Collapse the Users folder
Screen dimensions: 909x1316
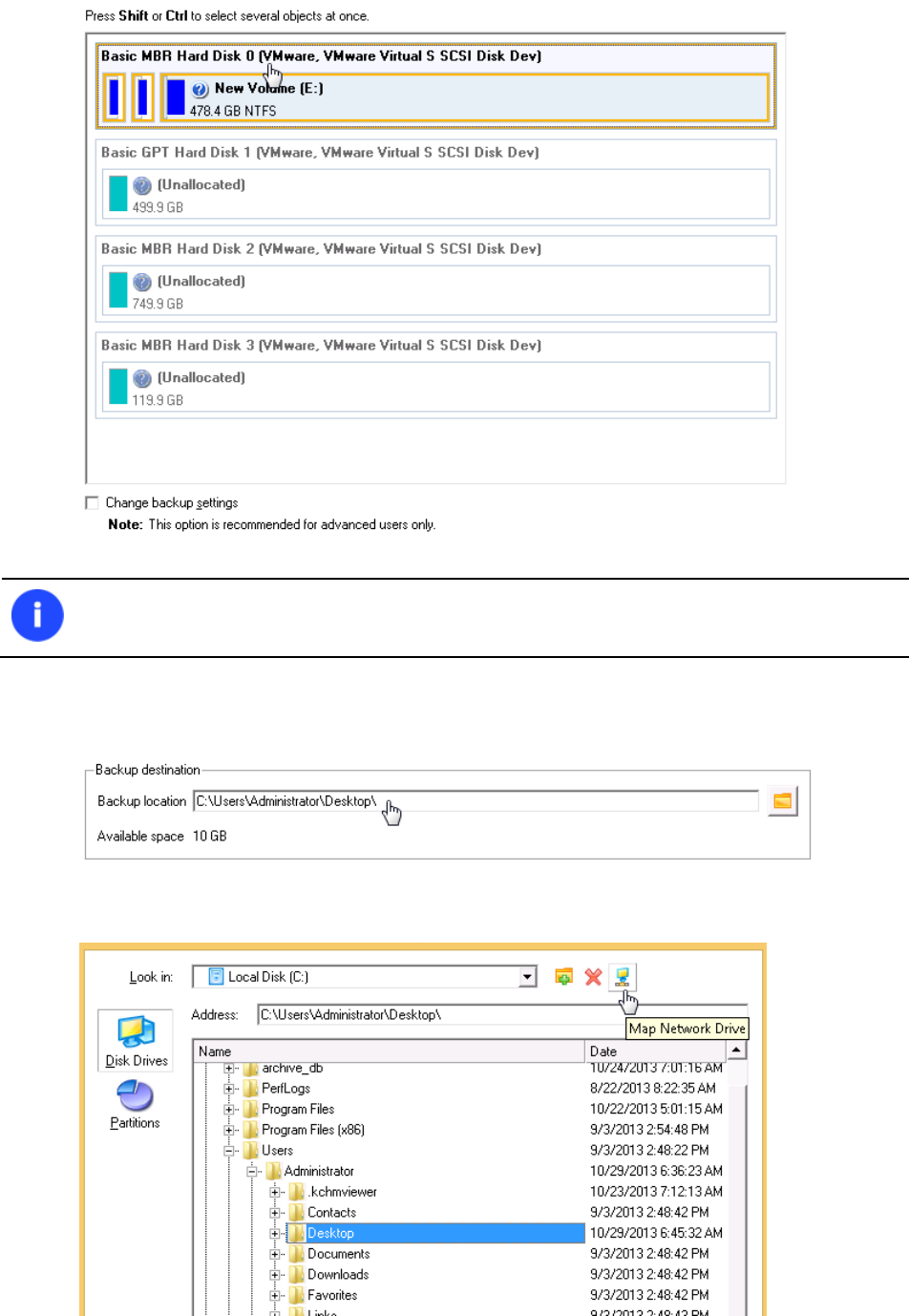(229, 1151)
